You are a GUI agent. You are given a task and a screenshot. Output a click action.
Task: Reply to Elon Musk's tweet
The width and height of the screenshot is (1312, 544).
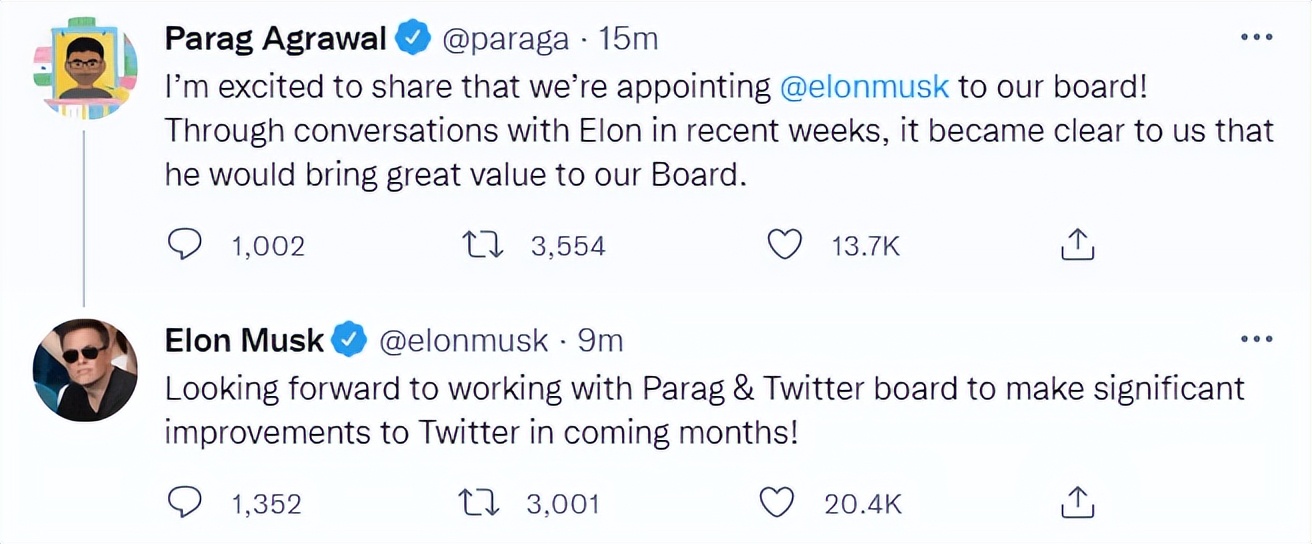click(184, 503)
